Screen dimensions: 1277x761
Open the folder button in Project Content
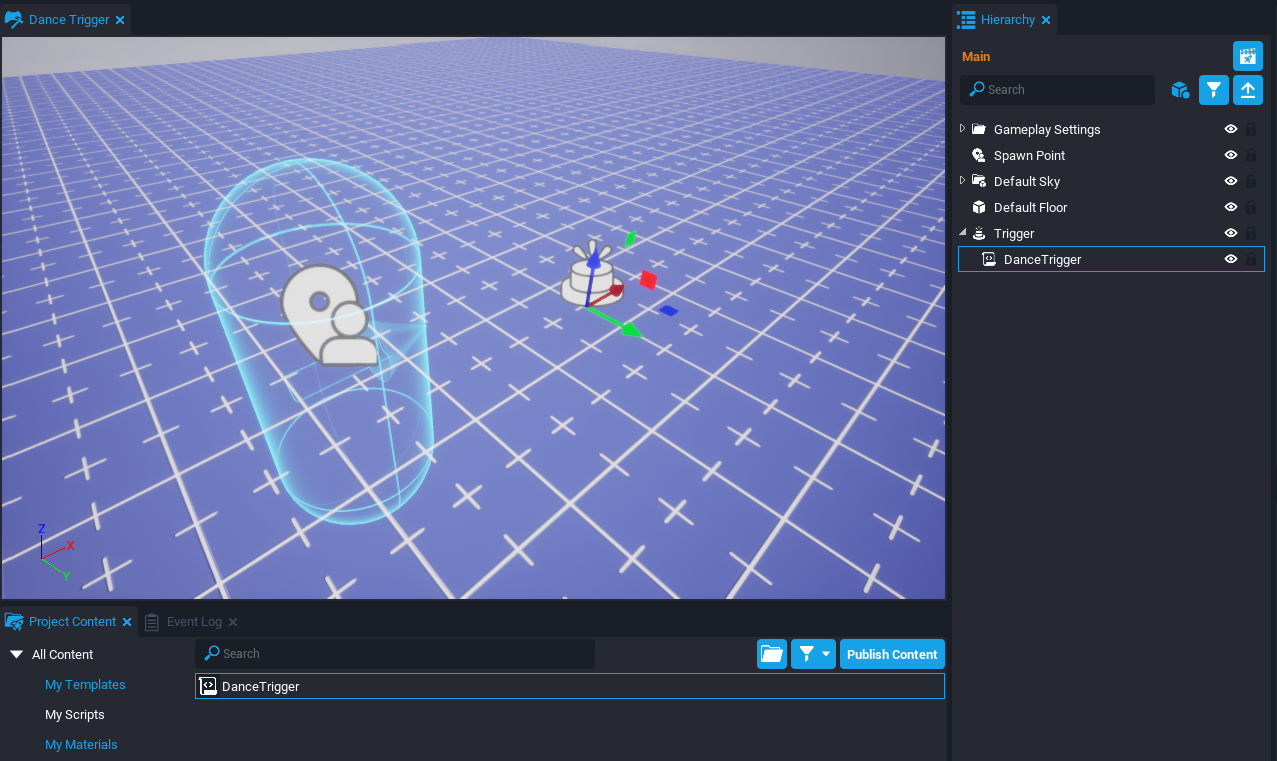tap(771, 654)
